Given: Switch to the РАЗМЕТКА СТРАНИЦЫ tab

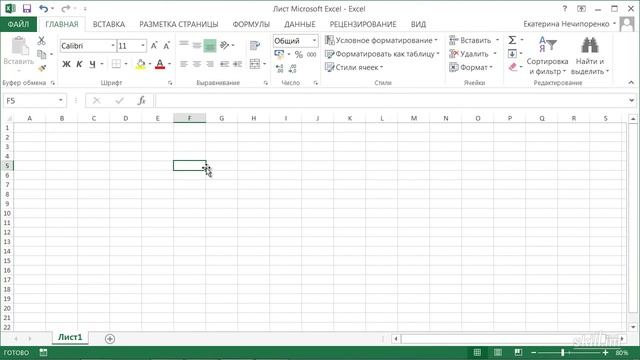Looking at the screenshot, I should tap(179, 24).
